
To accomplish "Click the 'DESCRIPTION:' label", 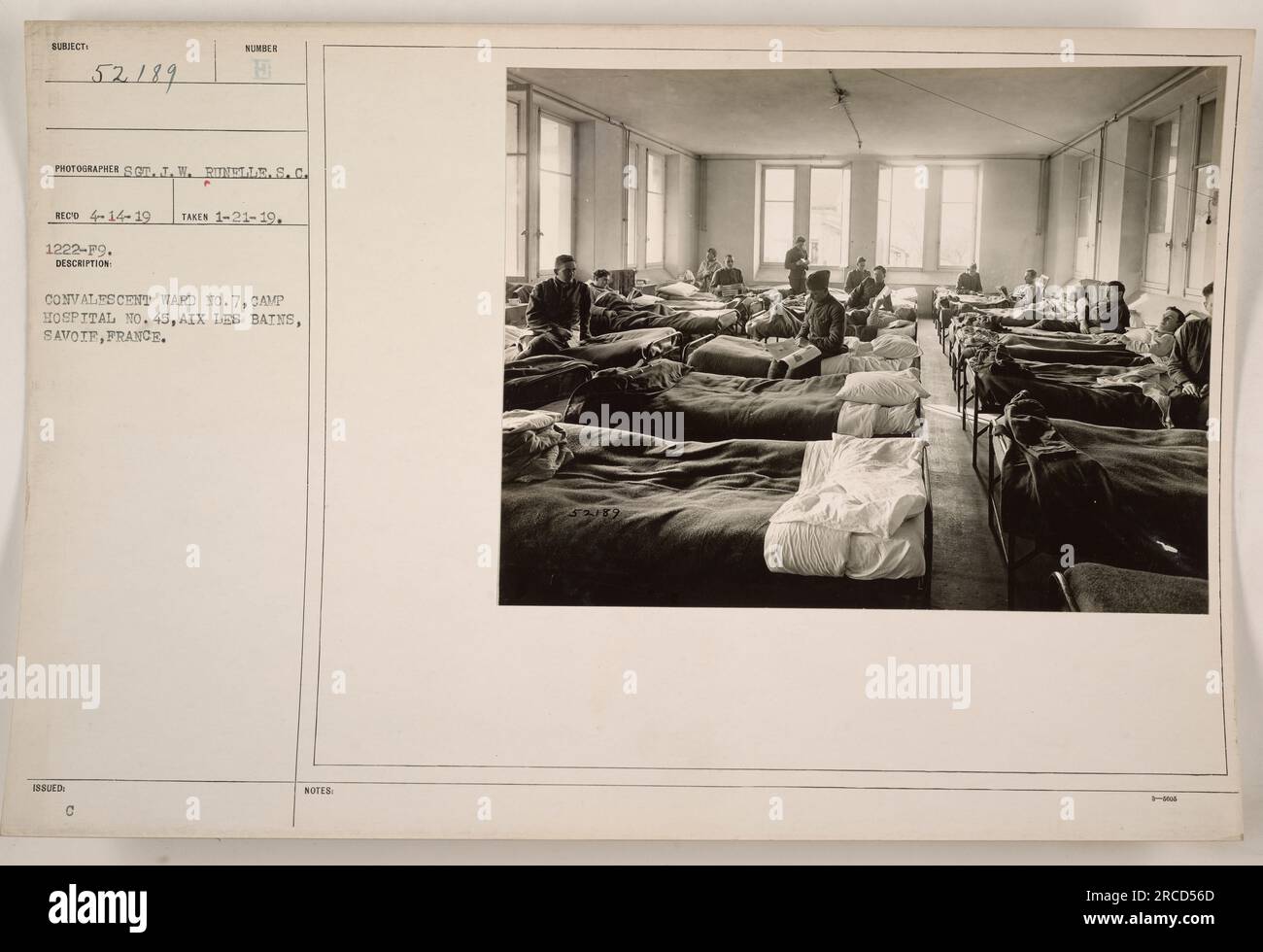I will [x=84, y=263].
